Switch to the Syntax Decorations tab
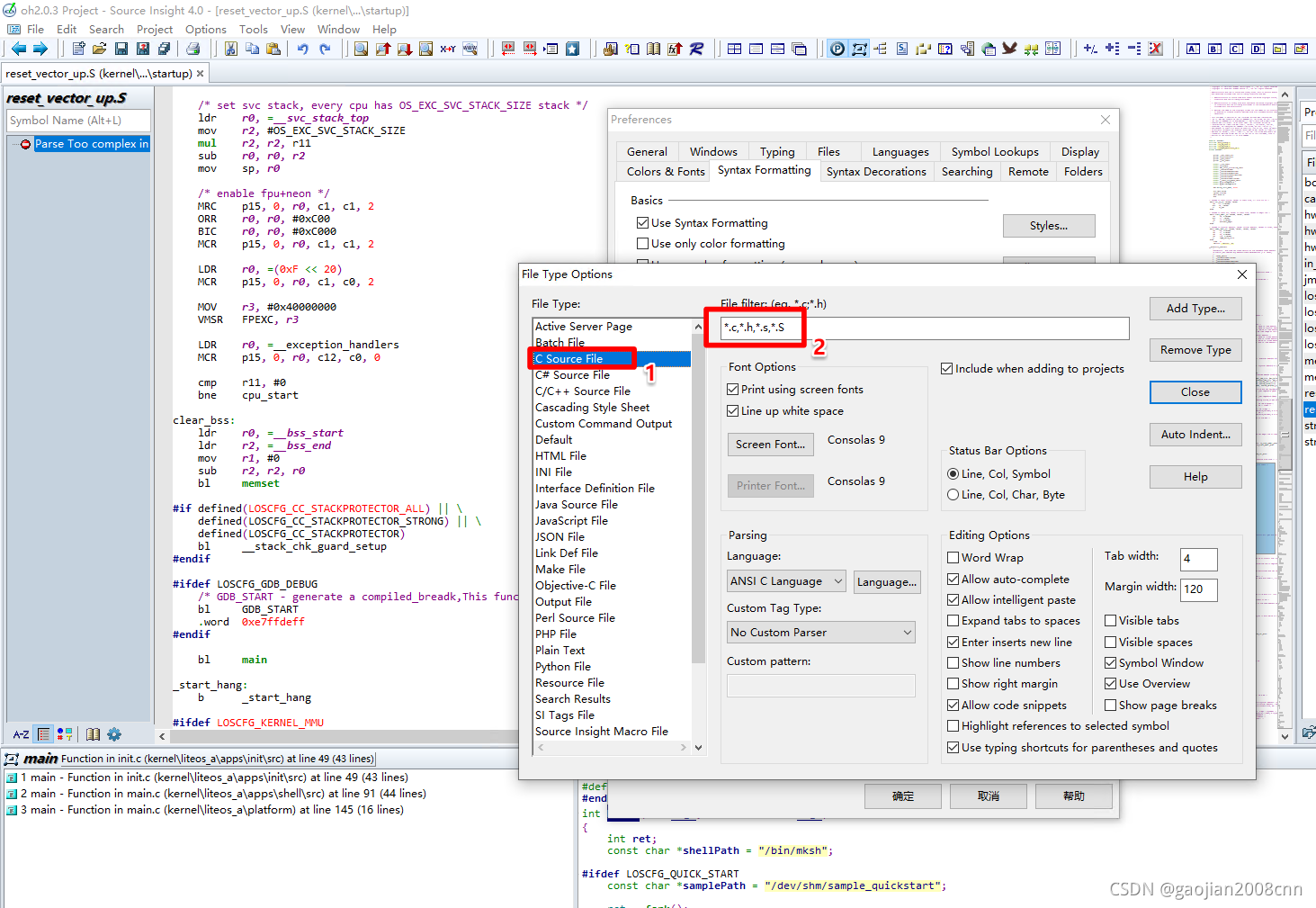This screenshot has height=908, width=1316. [x=876, y=171]
